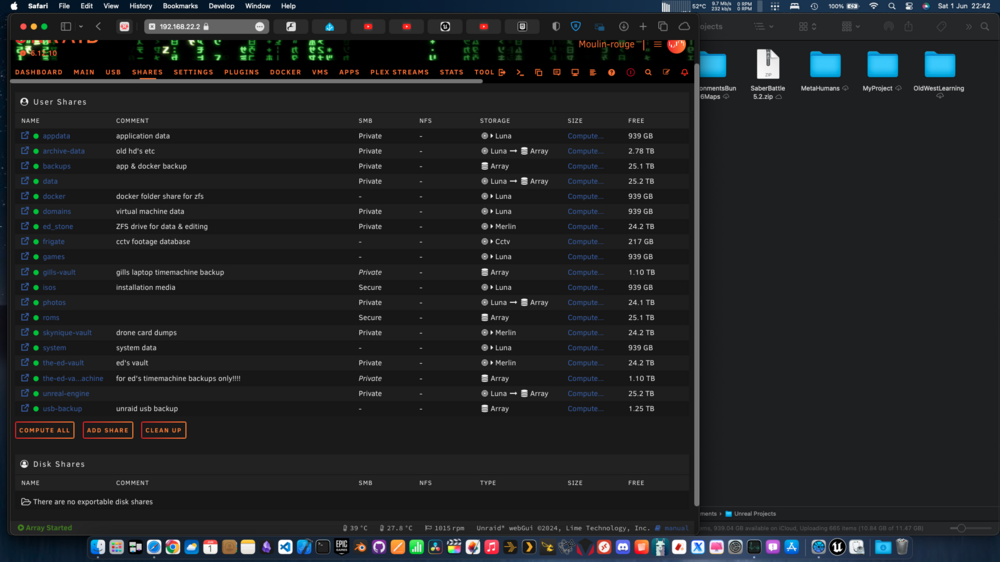This screenshot has height=562, width=1000.
Task: Open the archive-data share link
Action: coord(64,151)
